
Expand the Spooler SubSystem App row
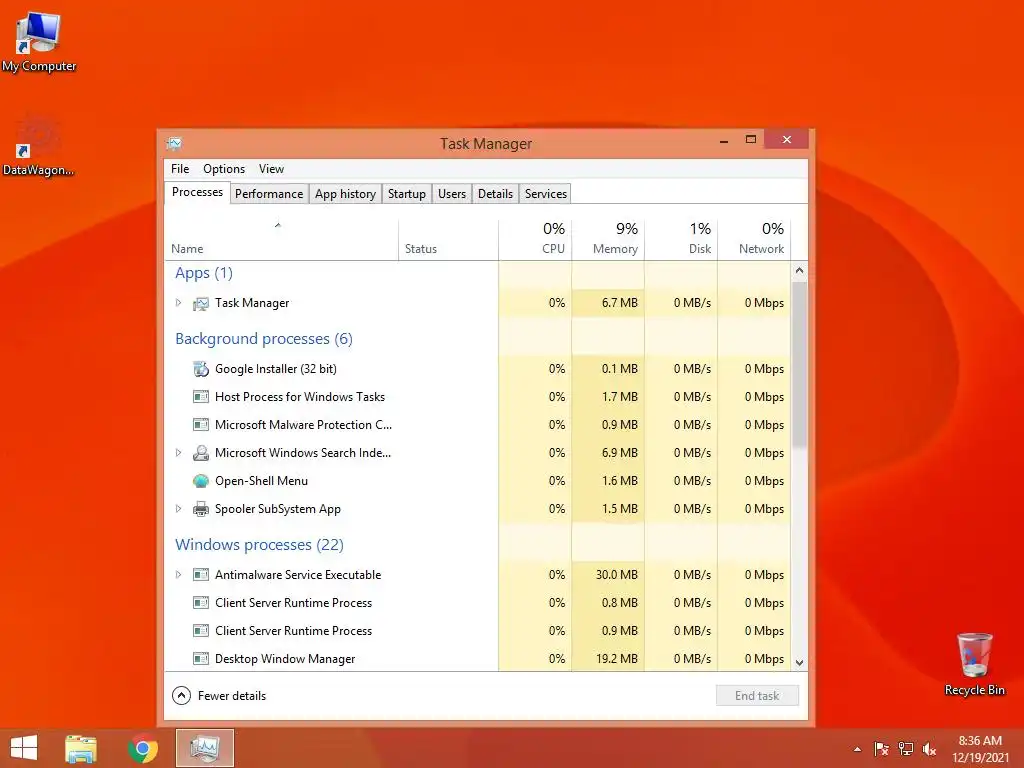[178, 509]
